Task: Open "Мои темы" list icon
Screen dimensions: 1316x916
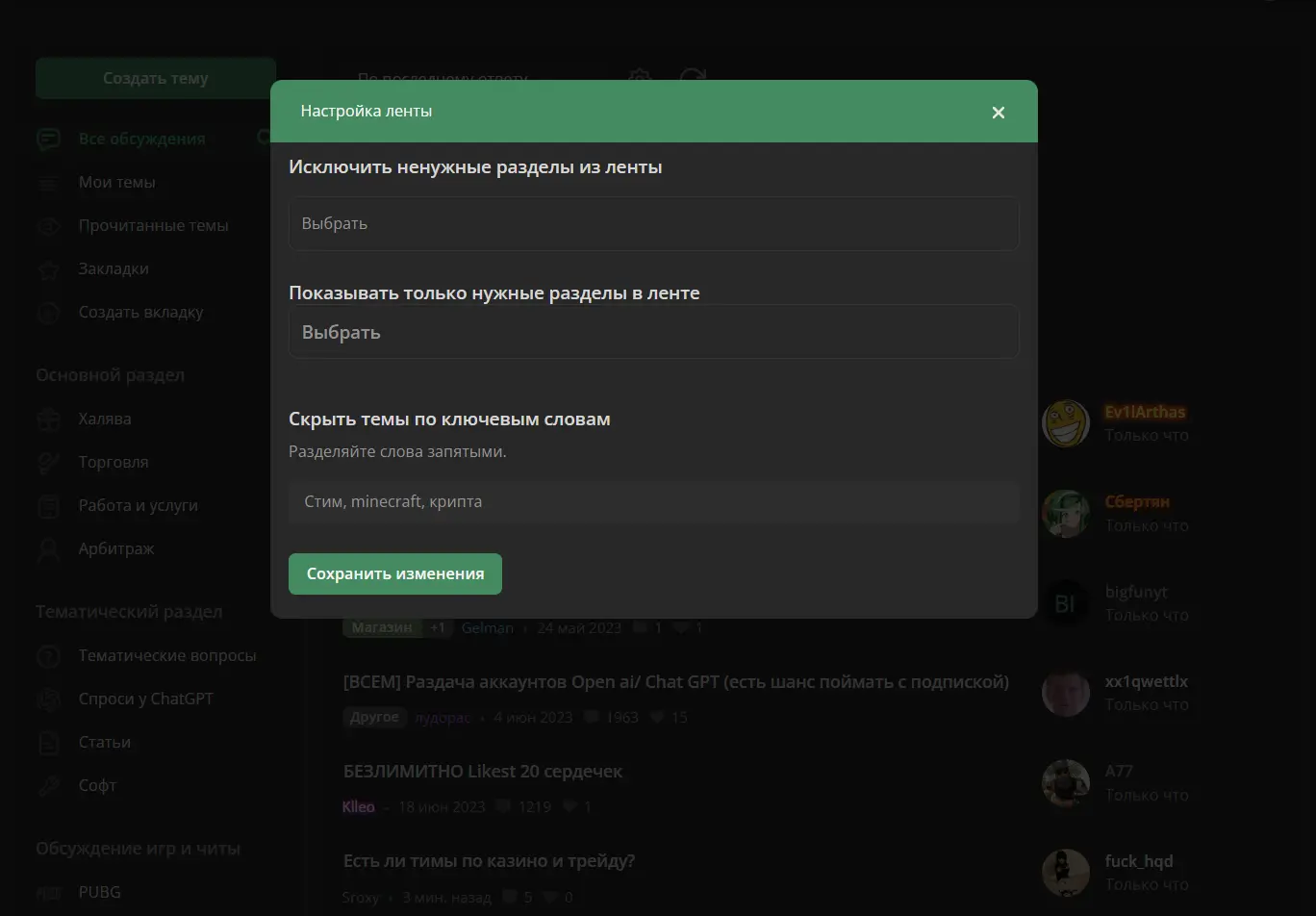Action: (49, 183)
